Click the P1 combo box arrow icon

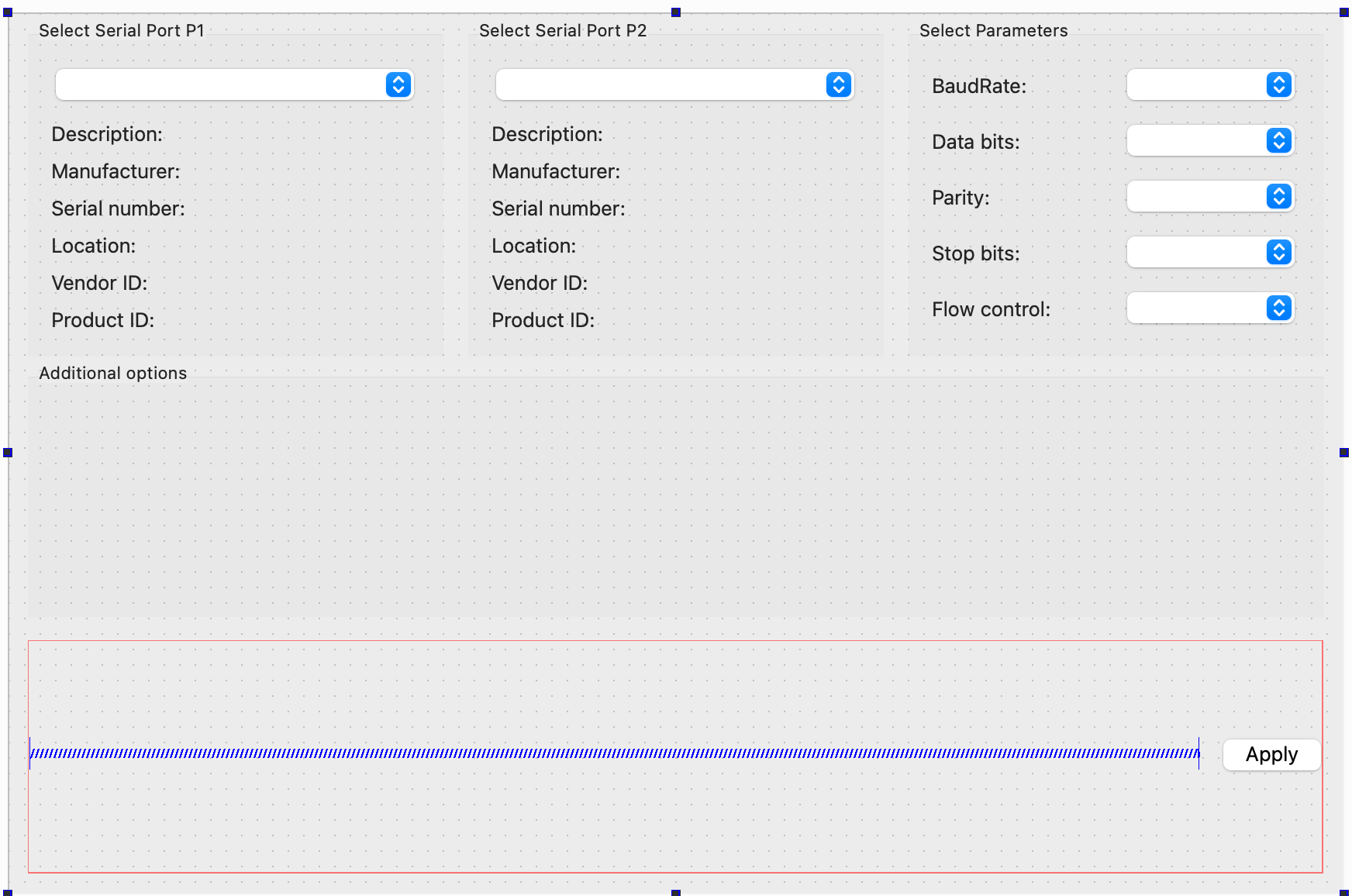point(398,84)
